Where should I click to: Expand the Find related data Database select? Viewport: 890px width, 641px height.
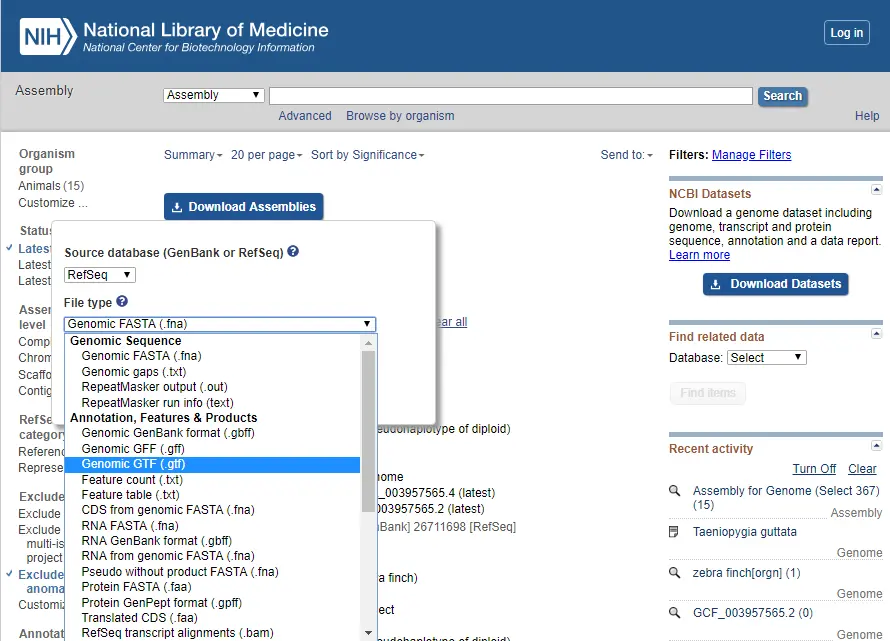click(766, 358)
